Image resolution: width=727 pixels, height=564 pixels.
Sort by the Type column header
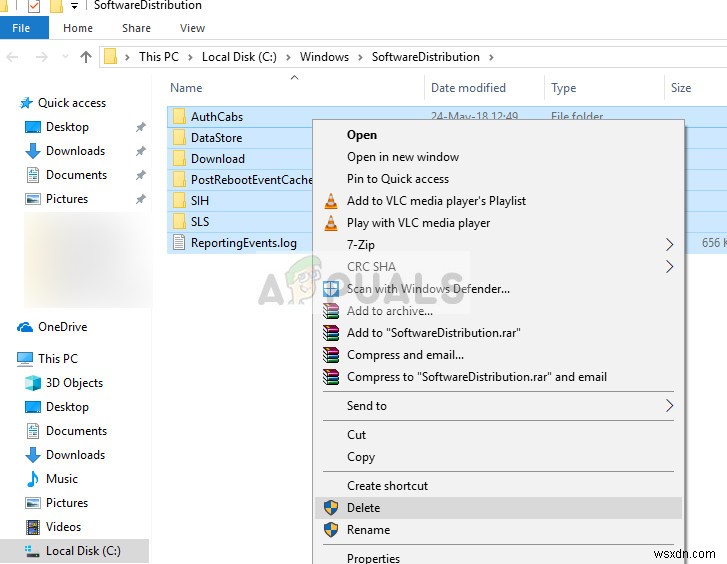point(605,88)
